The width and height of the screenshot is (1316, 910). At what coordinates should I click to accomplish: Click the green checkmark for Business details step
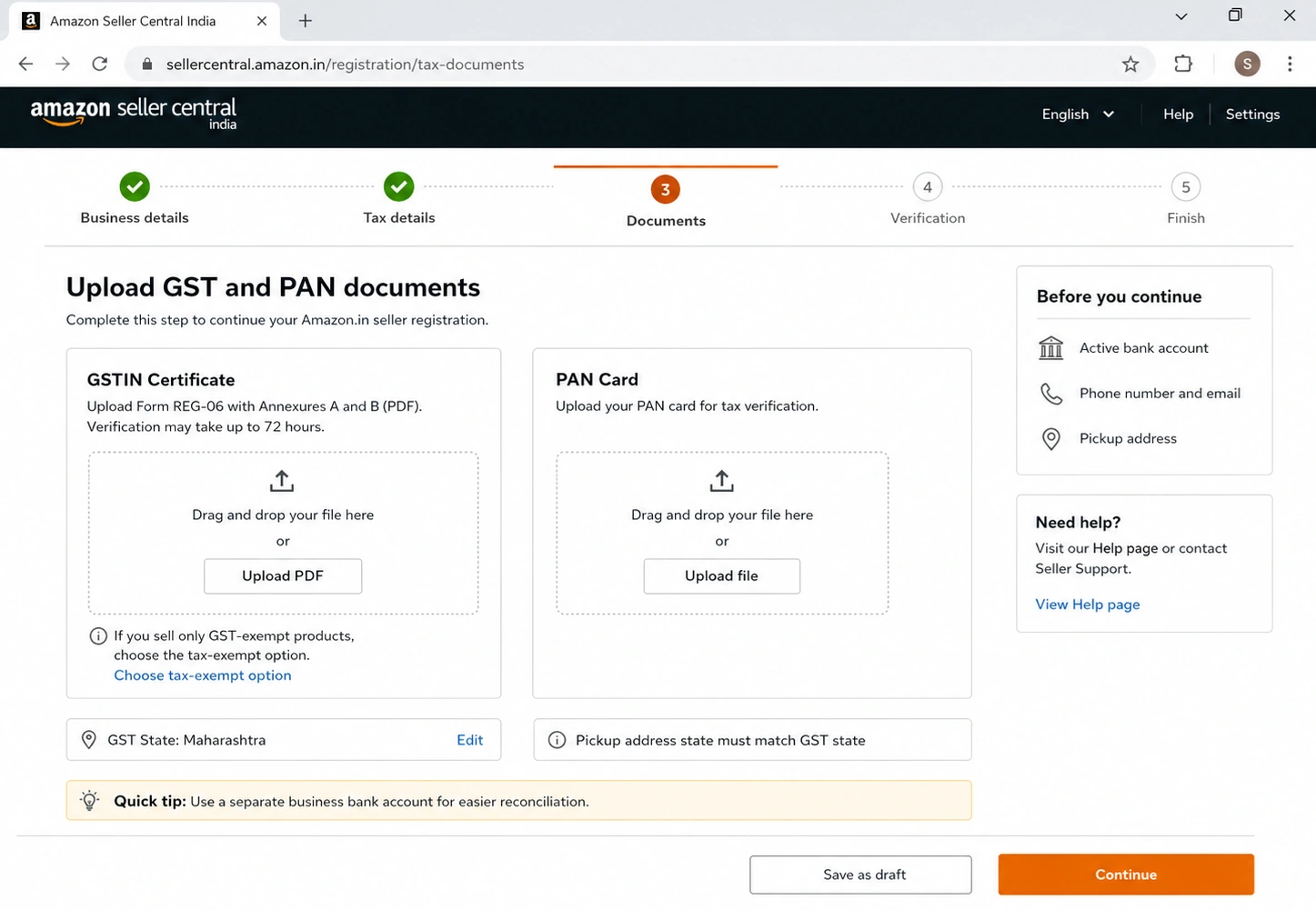click(x=135, y=186)
